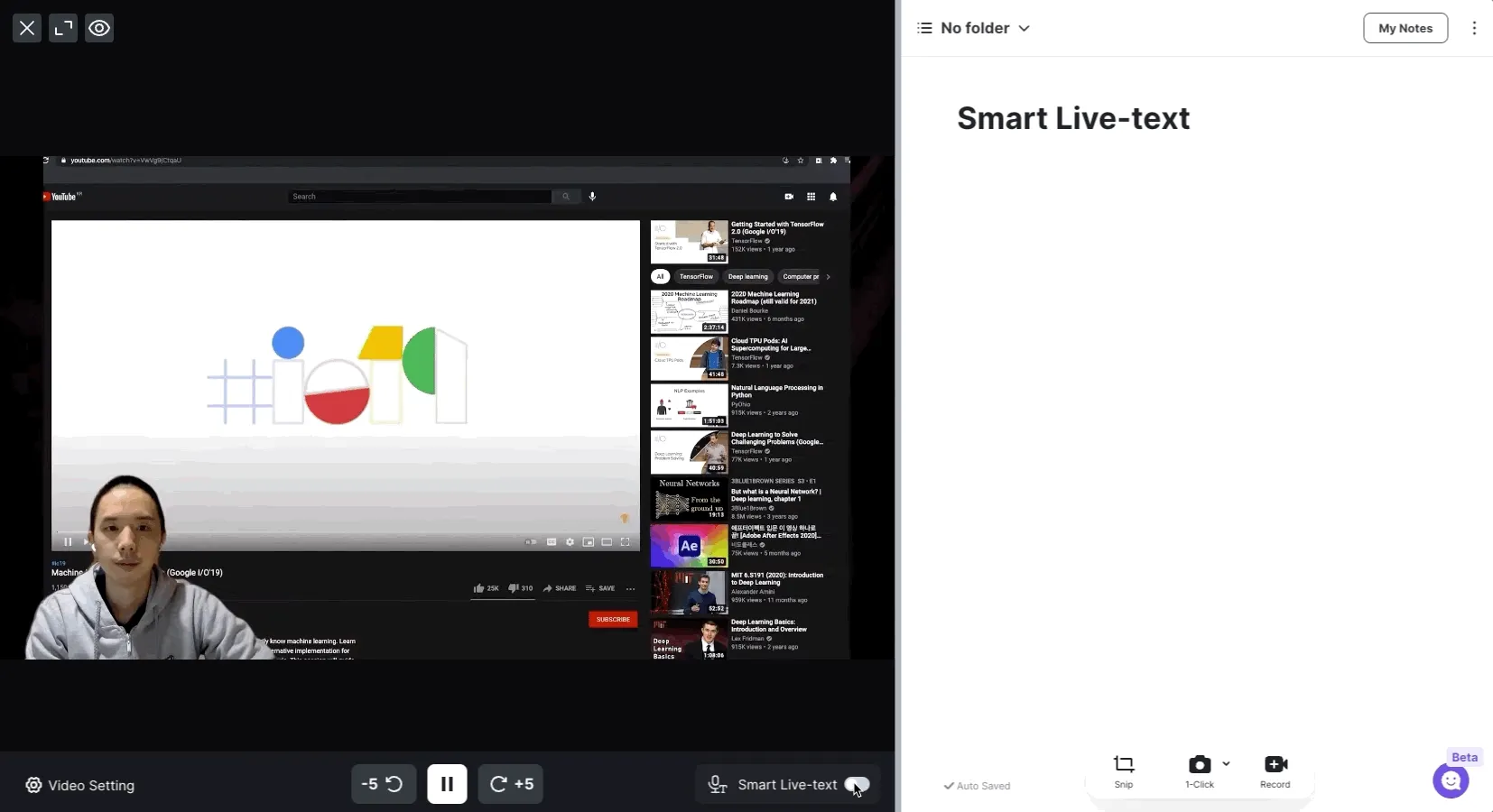The height and width of the screenshot is (812, 1493).
Task: Click the YouTube player pause icon
Action: click(x=68, y=542)
